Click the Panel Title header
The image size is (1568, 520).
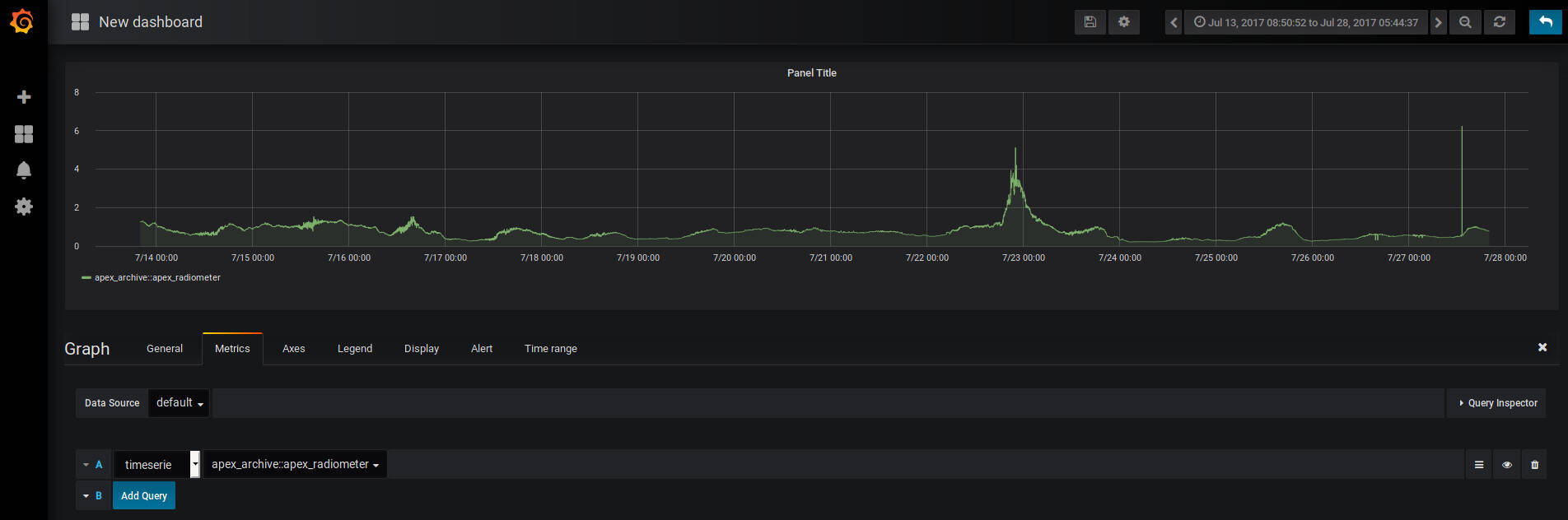812,73
